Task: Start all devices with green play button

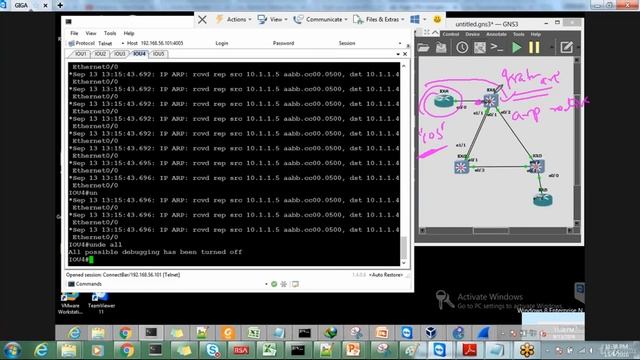Action: click(x=517, y=48)
